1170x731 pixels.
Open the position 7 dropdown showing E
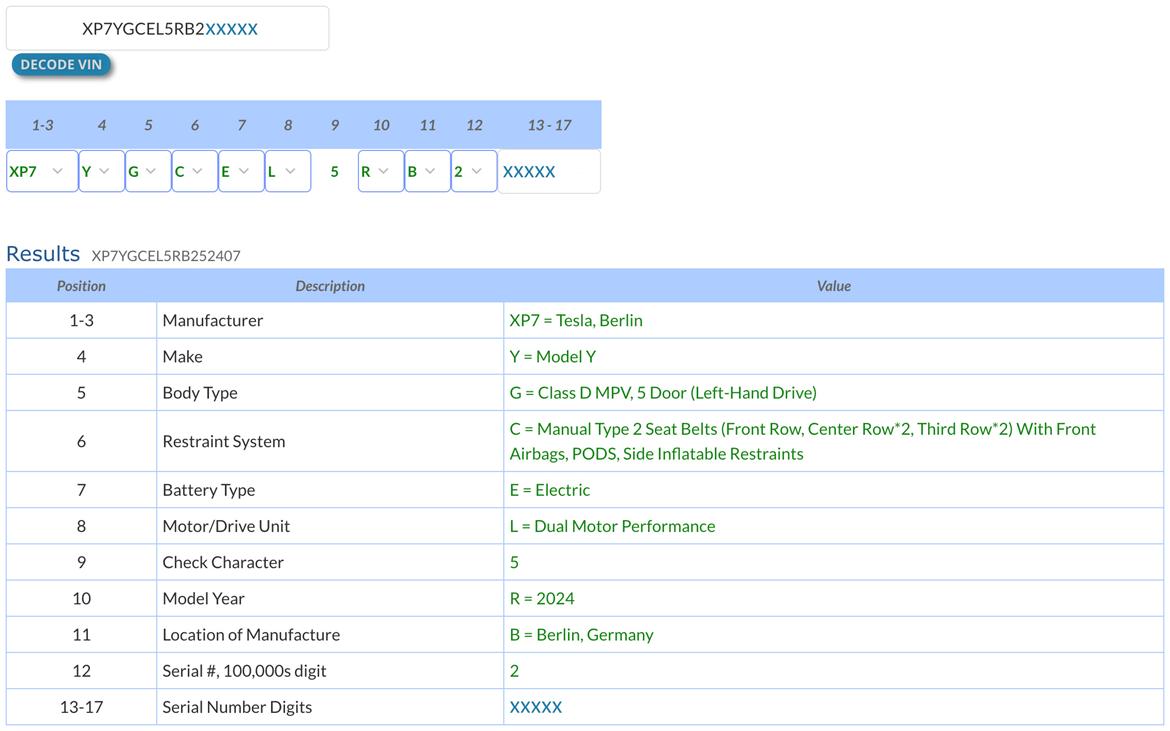tap(241, 171)
